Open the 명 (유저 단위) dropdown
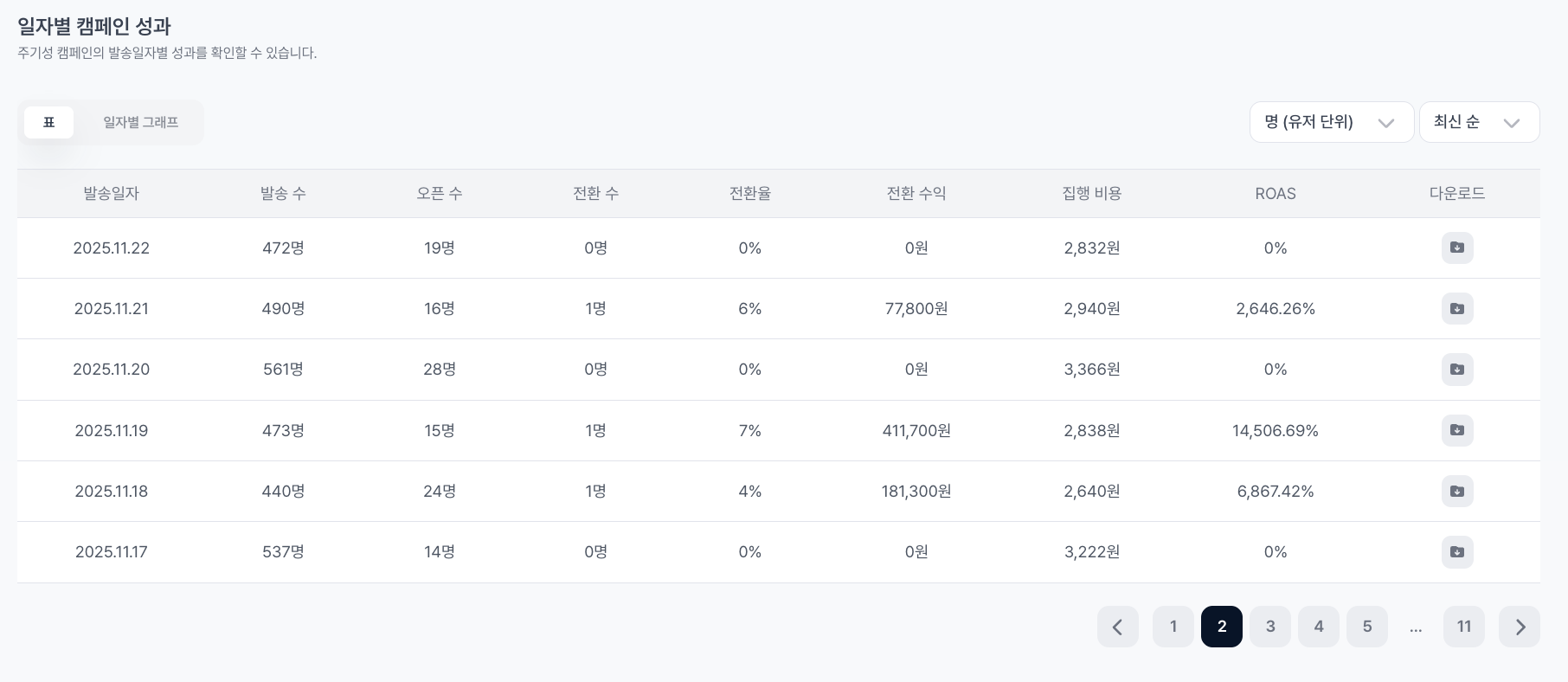The image size is (1568, 682). tap(1332, 122)
